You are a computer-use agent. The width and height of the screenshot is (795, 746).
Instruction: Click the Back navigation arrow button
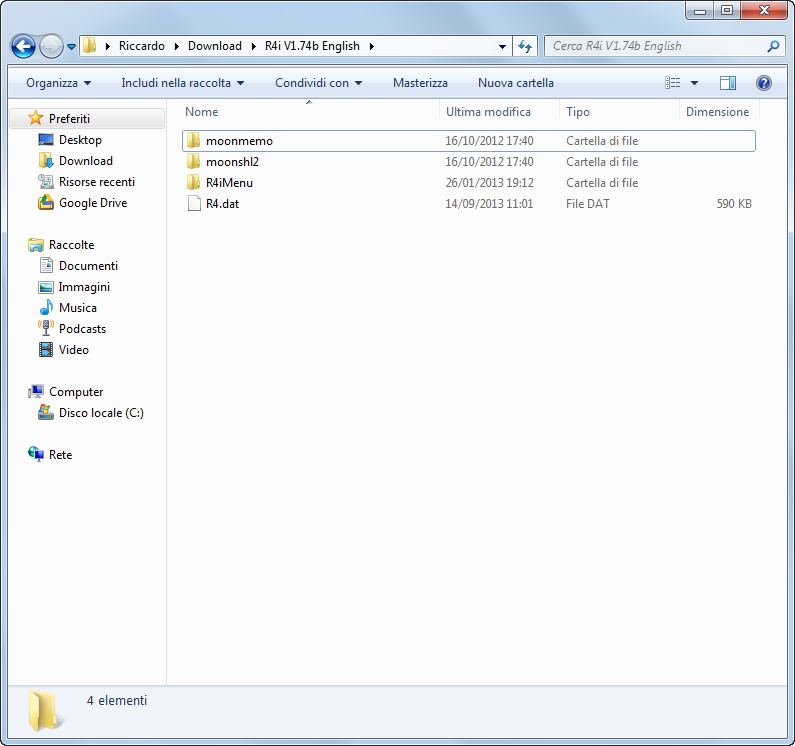click(23, 46)
